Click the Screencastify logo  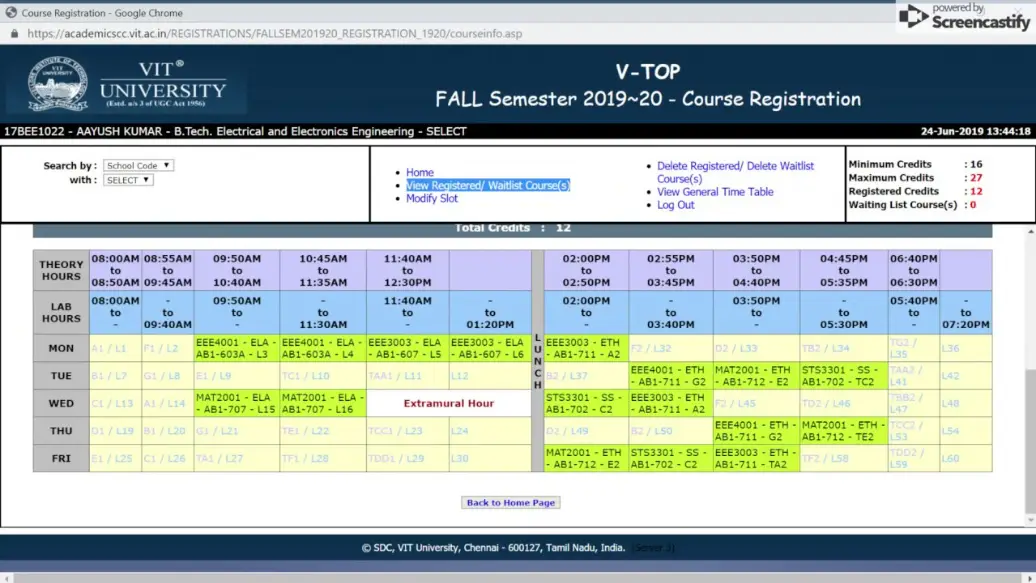[965, 17]
